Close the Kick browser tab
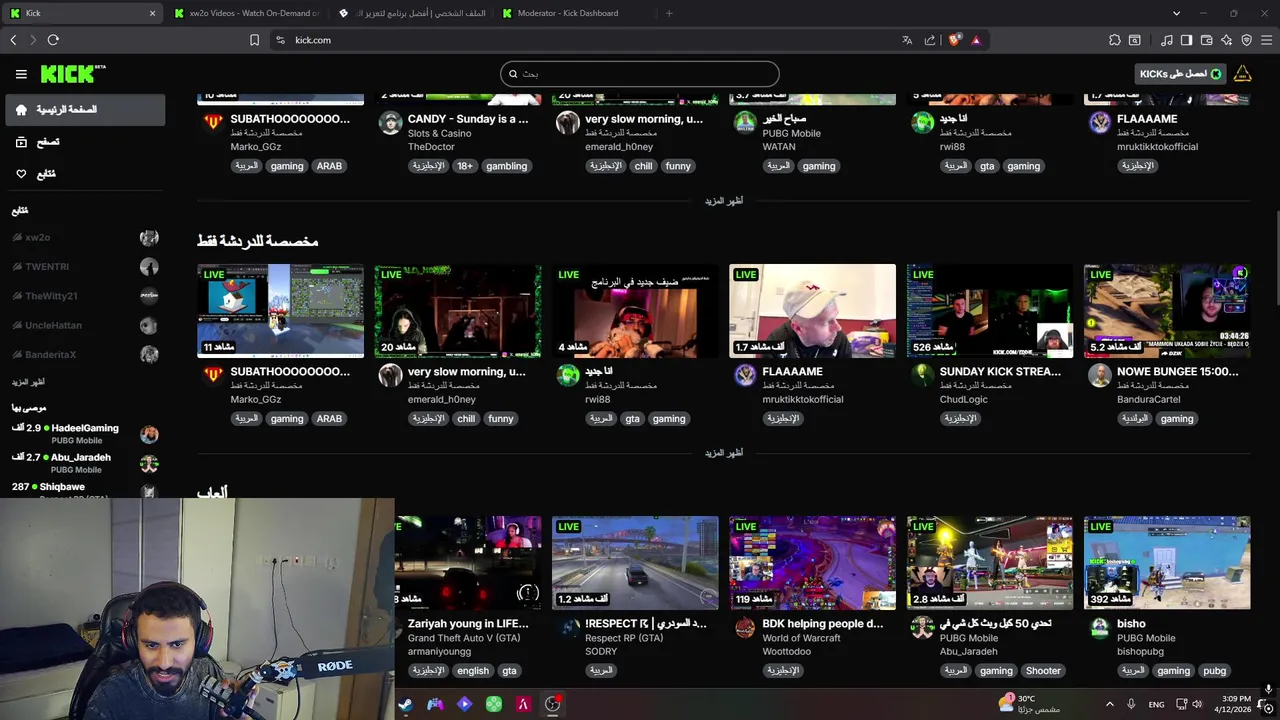The height and width of the screenshot is (720, 1280). tap(152, 13)
